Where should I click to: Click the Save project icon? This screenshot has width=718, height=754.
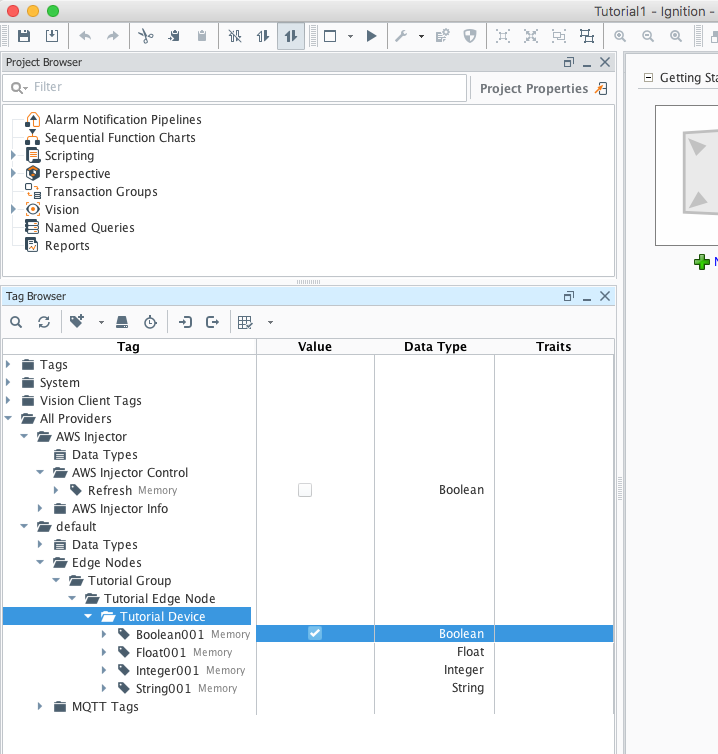click(24, 36)
